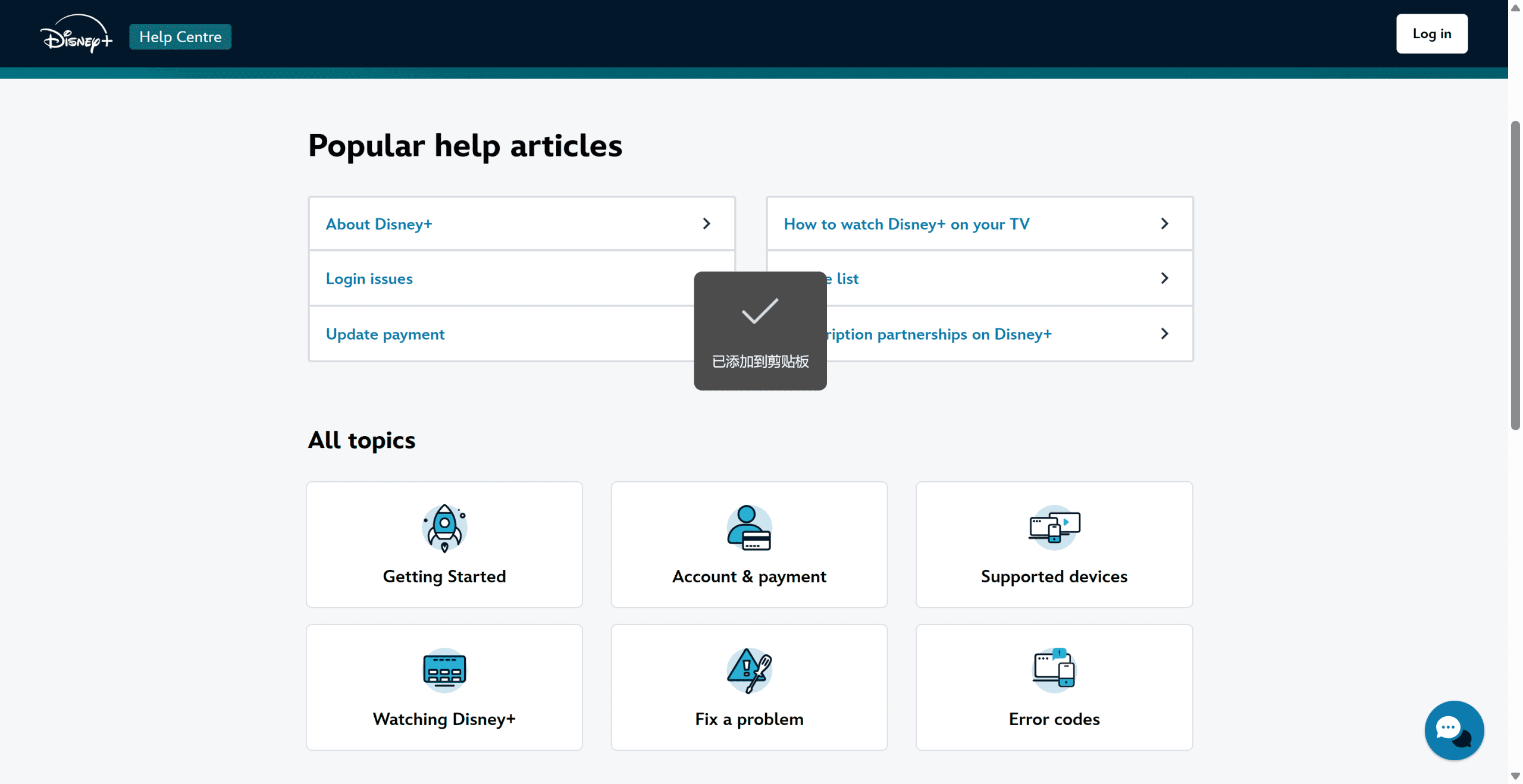This screenshot has width=1523, height=784.
Task: Click the Supported devices screens icon
Action: (1054, 528)
